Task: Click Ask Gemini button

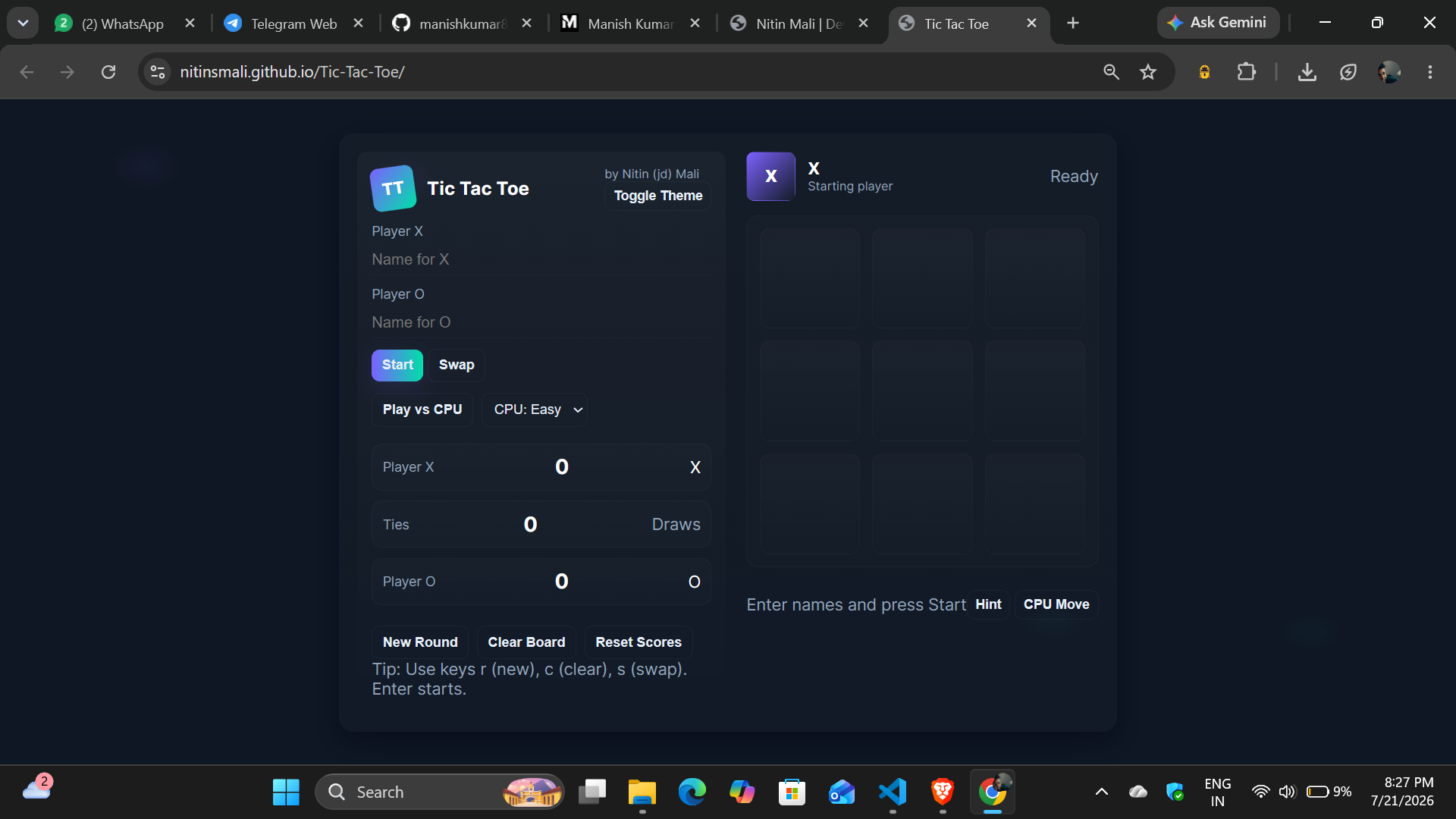Action: (1218, 23)
